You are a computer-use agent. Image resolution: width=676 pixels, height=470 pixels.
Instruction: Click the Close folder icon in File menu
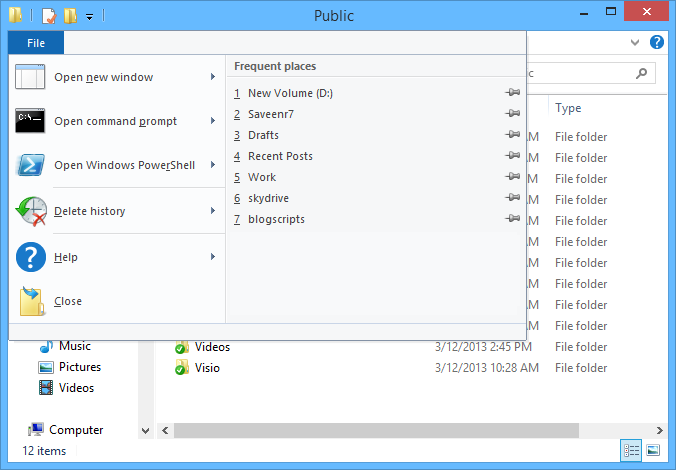[31, 301]
